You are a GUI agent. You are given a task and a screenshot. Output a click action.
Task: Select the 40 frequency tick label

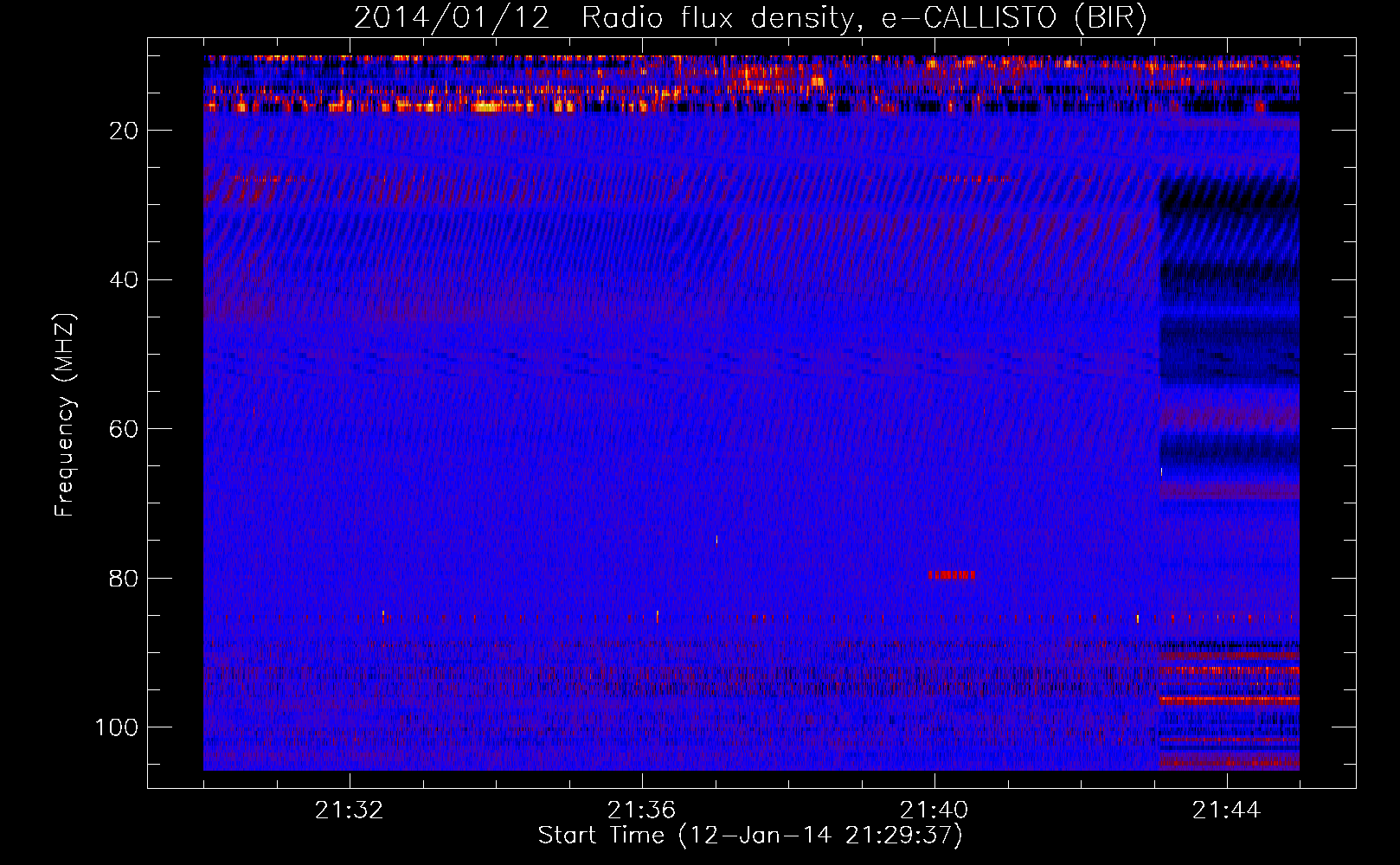point(124,279)
